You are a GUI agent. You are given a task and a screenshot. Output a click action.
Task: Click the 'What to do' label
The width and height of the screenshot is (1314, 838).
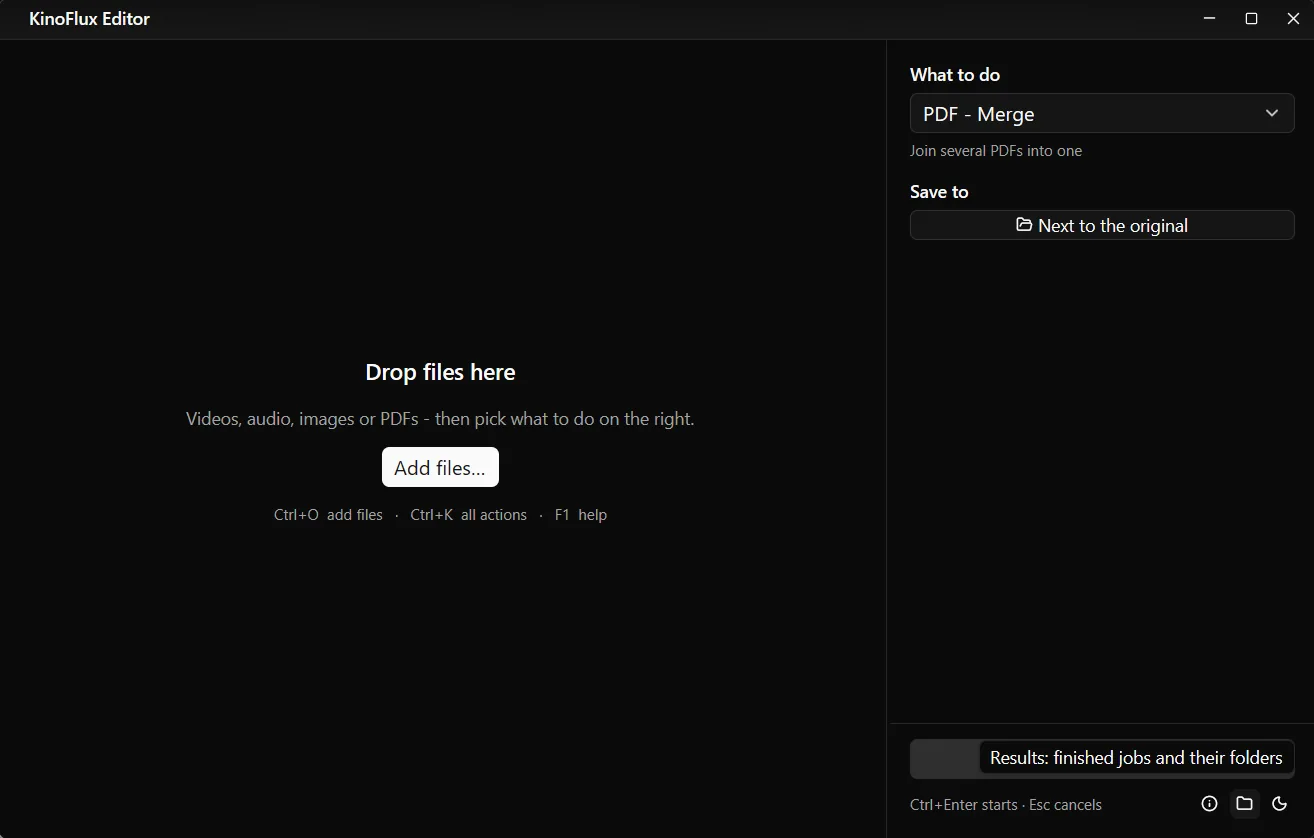pos(955,75)
